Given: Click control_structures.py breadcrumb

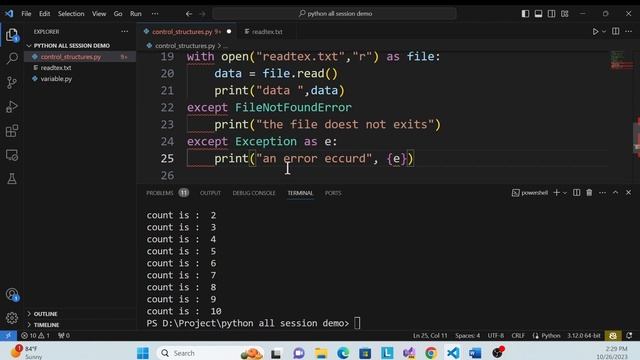Looking at the screenshot, I should [x=184, y=46].
